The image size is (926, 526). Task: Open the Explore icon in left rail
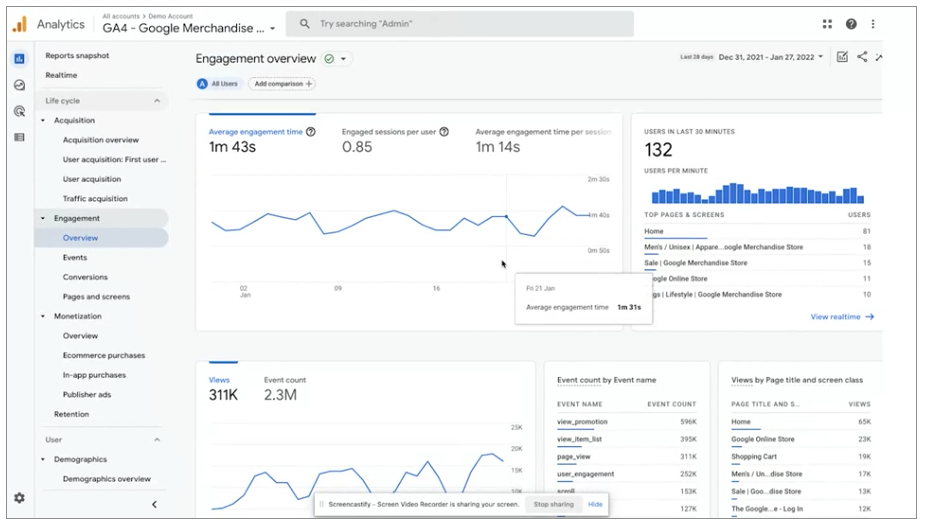pos(19,85)
